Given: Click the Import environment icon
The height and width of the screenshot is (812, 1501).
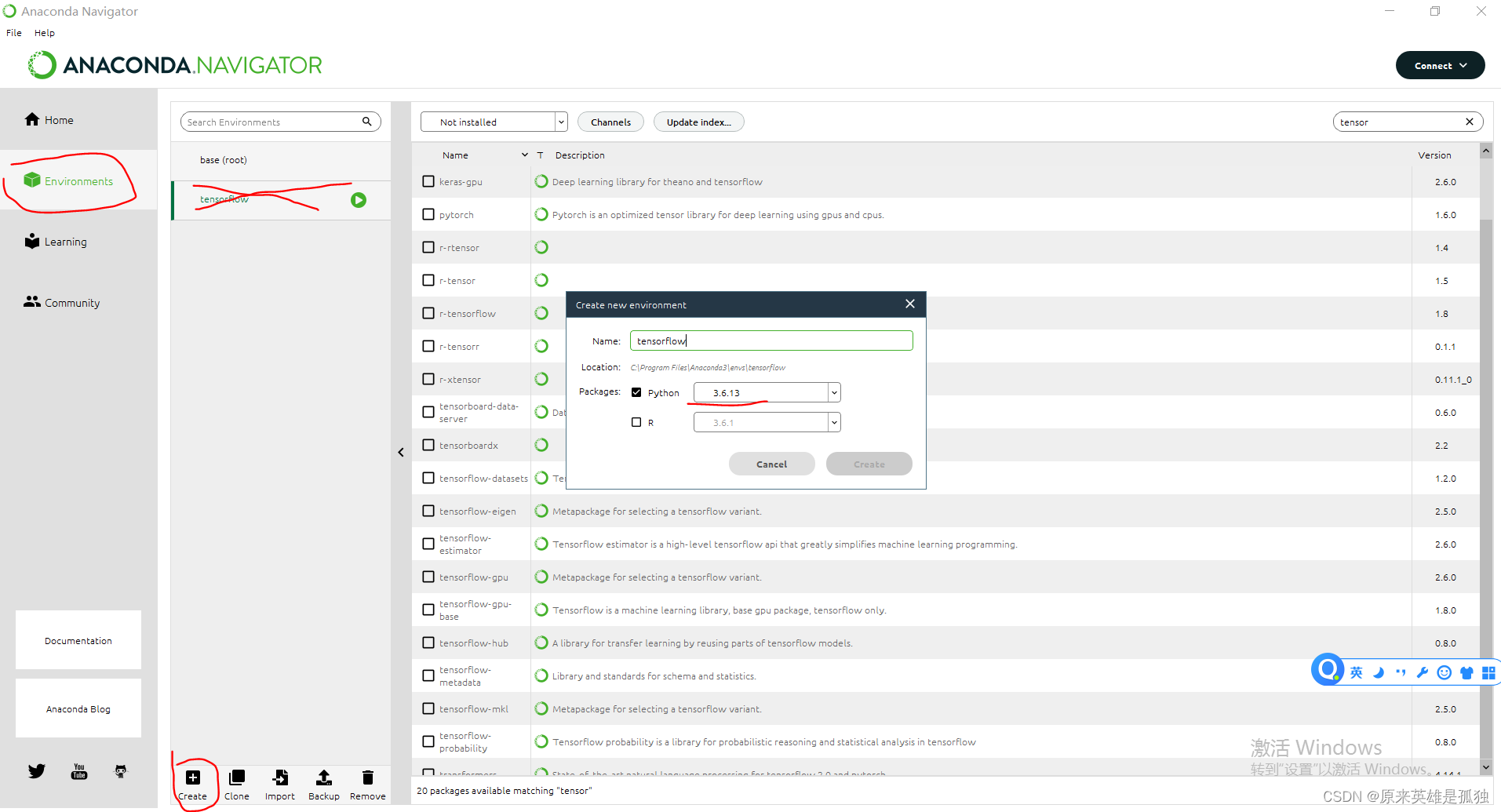Looking at the screenshot, I should 280,777.
